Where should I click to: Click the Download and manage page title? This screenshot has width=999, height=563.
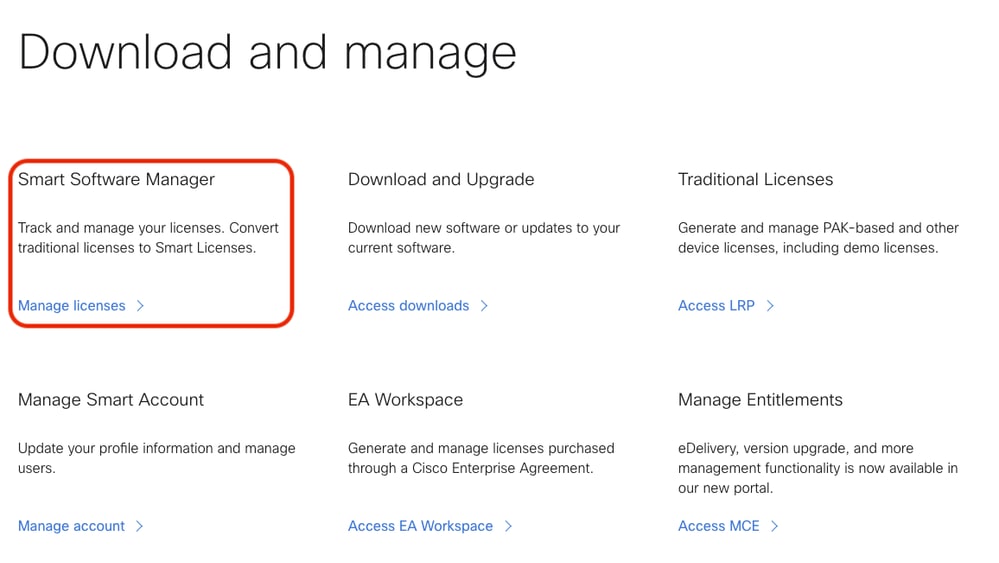coord(267,52)
